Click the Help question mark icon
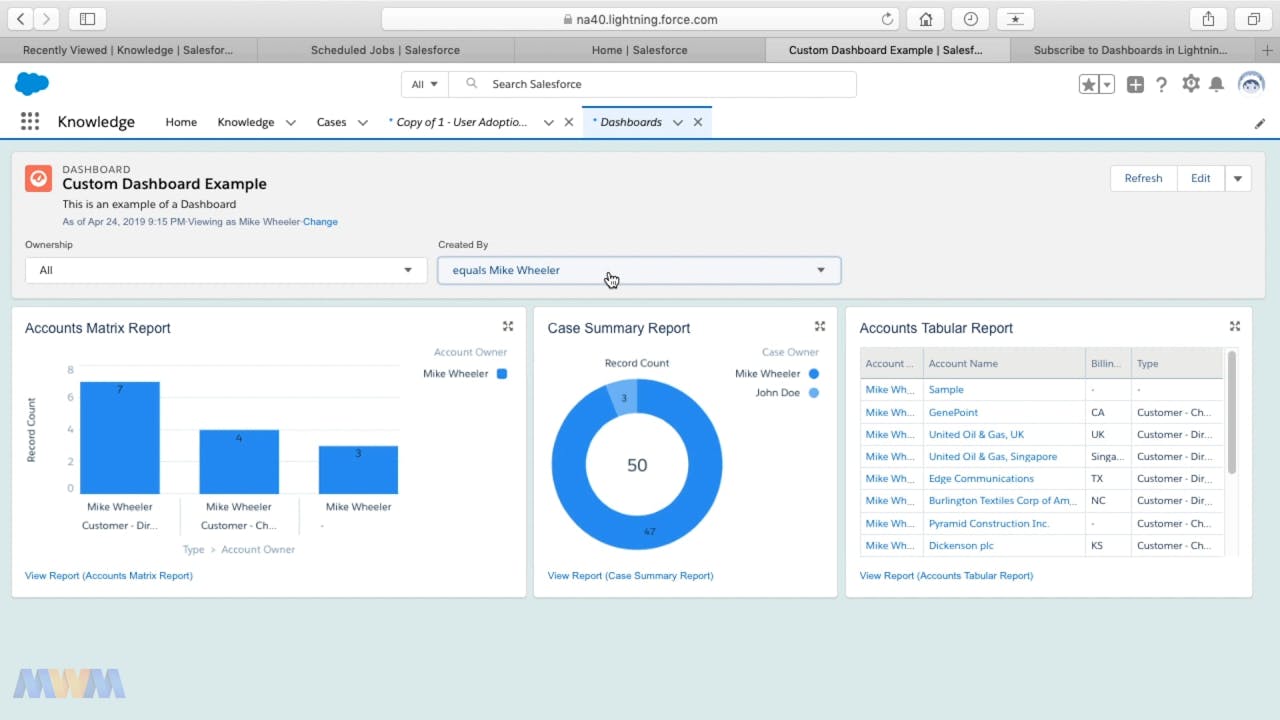Screen dimensions: 1280x720 pos(1161,84)
